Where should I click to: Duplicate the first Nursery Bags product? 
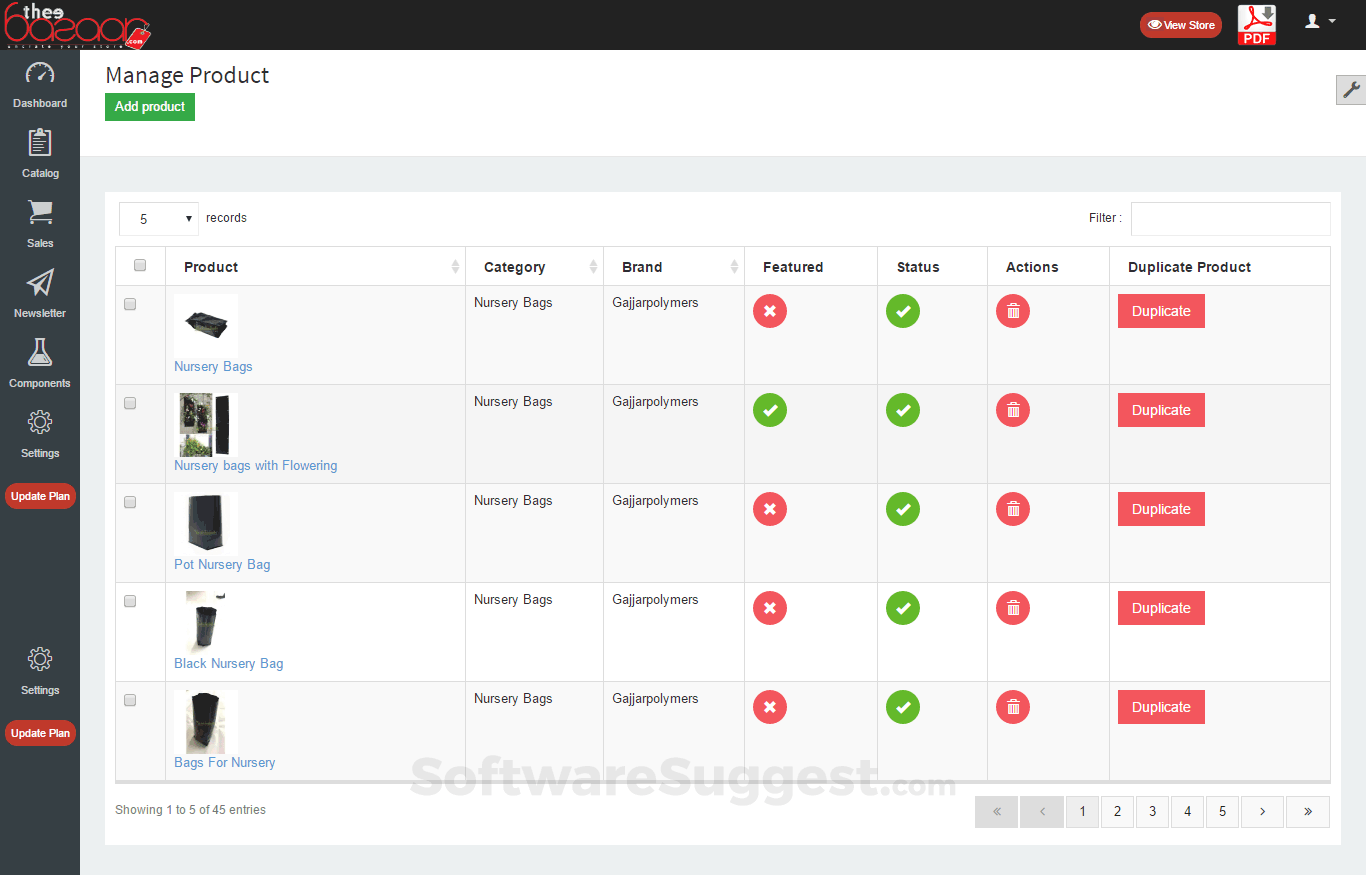(1160, 311)
